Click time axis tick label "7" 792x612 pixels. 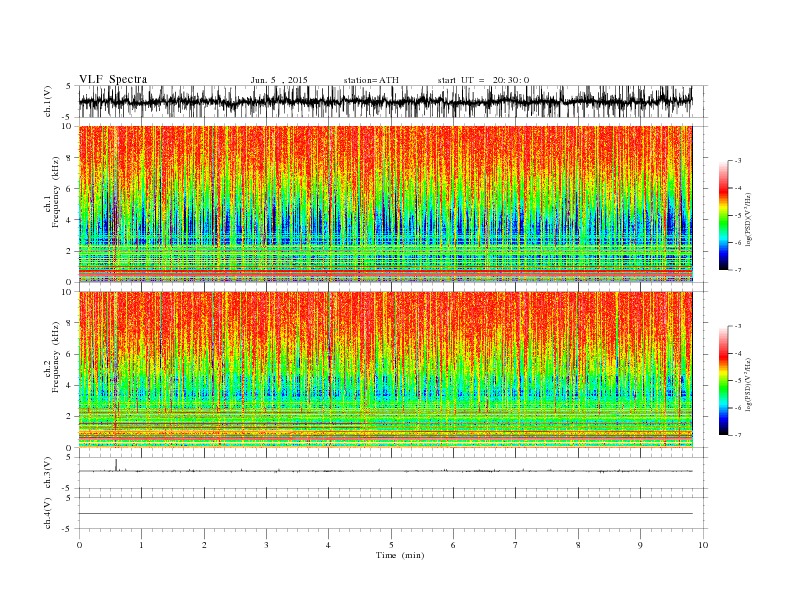[516, 545]
